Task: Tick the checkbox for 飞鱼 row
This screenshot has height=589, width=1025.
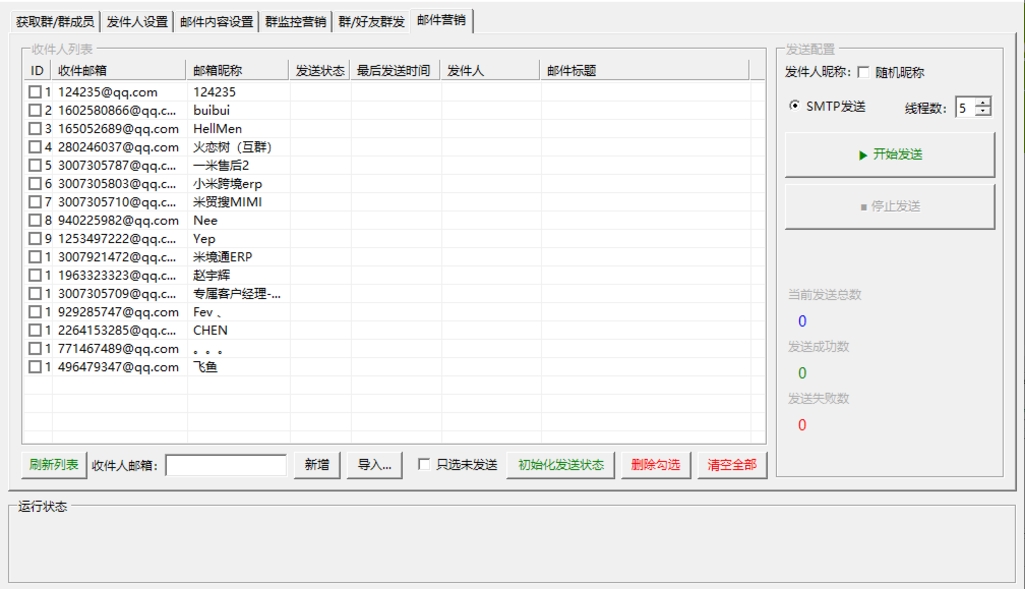Action: (x=35, y=367)
